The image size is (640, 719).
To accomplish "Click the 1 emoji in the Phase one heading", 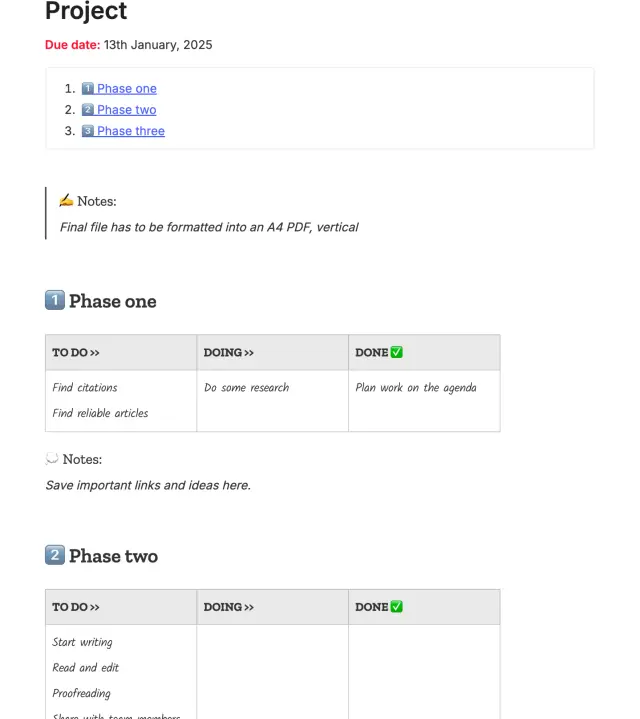I will (55, 300).
